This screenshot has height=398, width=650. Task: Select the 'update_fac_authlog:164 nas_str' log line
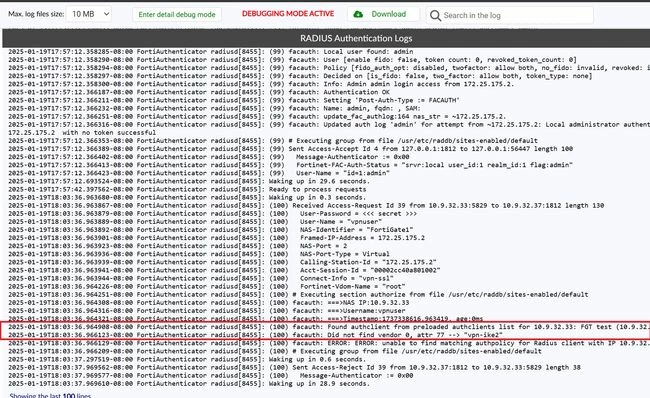257,116
